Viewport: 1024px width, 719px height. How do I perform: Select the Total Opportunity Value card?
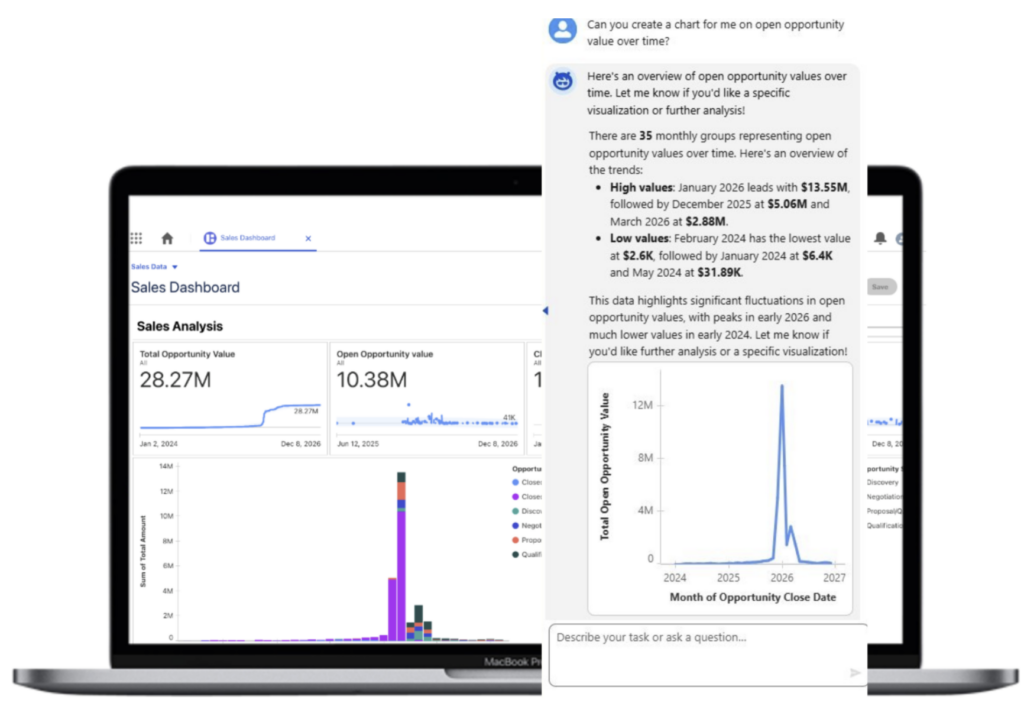coord(229,399)
